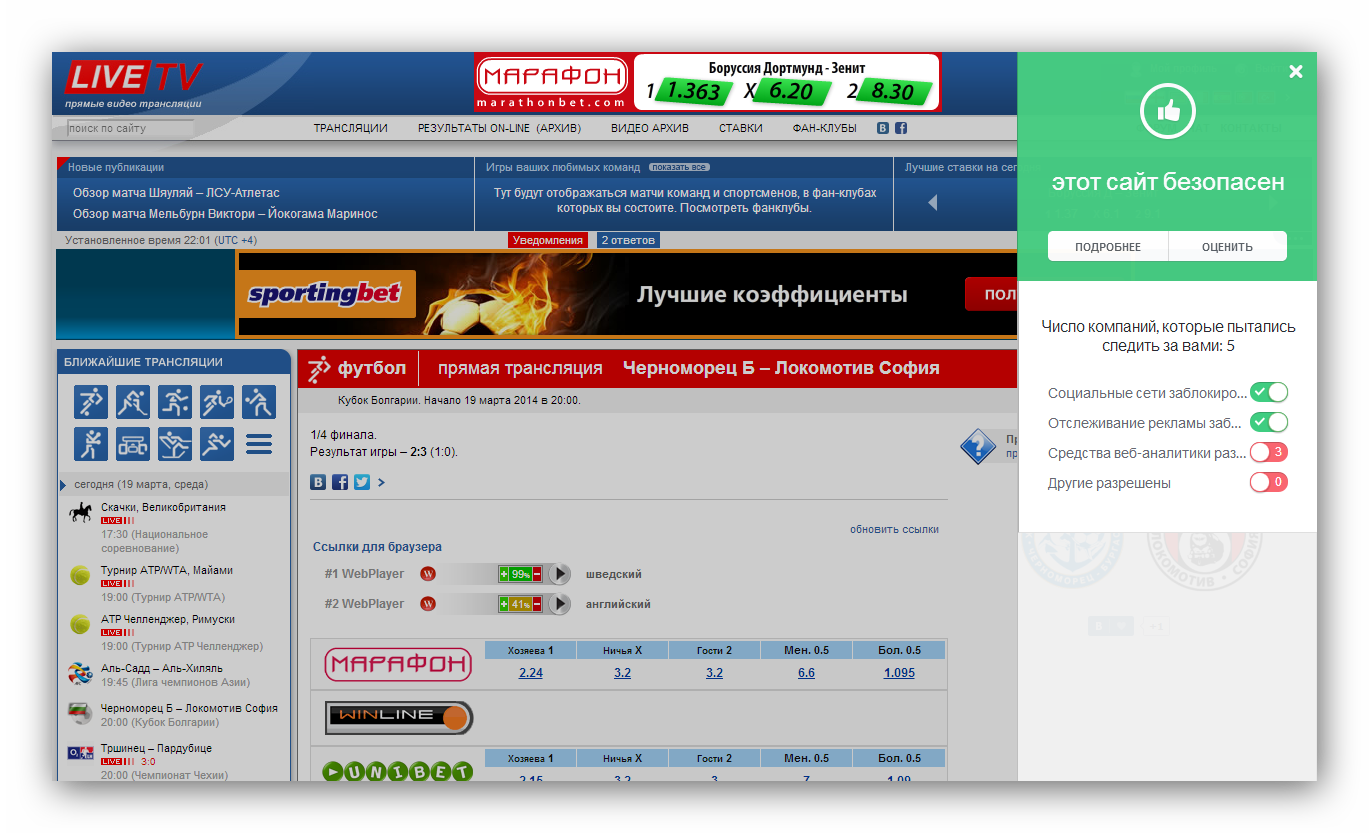The height and width of the screenshot is (833, 1369).
Task: Open the ФАН-КЛУБЫ menu item
Action: click(x=824, y=128)
